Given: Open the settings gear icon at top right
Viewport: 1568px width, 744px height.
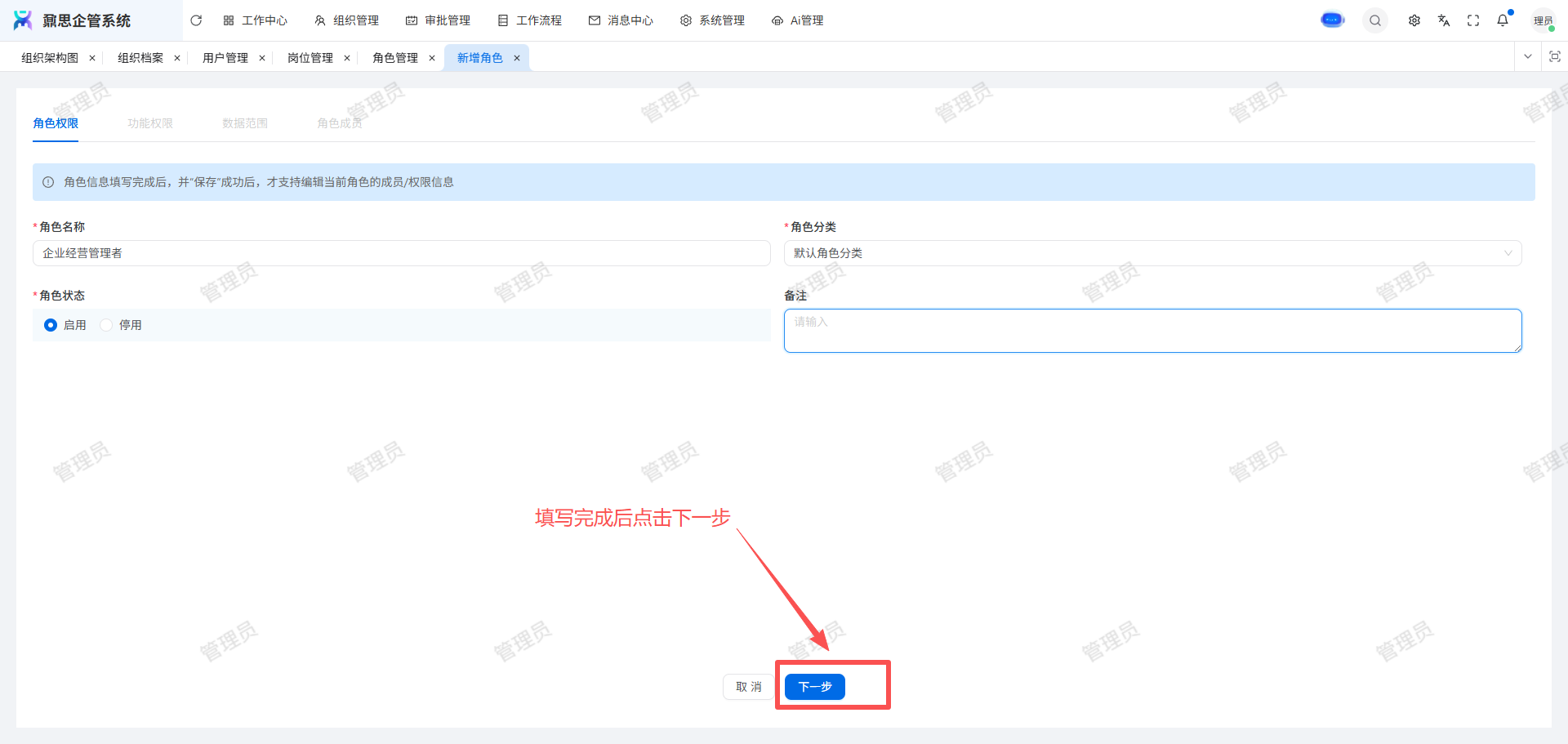Looking at the screenshot, I should 1414,20.
